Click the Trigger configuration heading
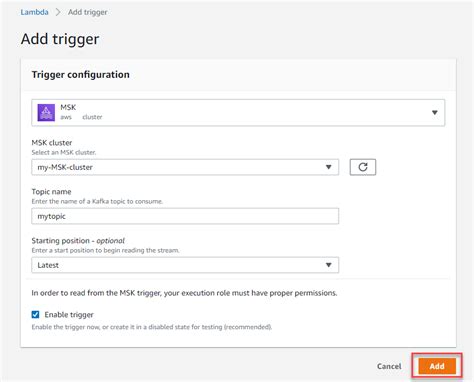The height and width of the screenshot is (382, 474). click(81, 74)
